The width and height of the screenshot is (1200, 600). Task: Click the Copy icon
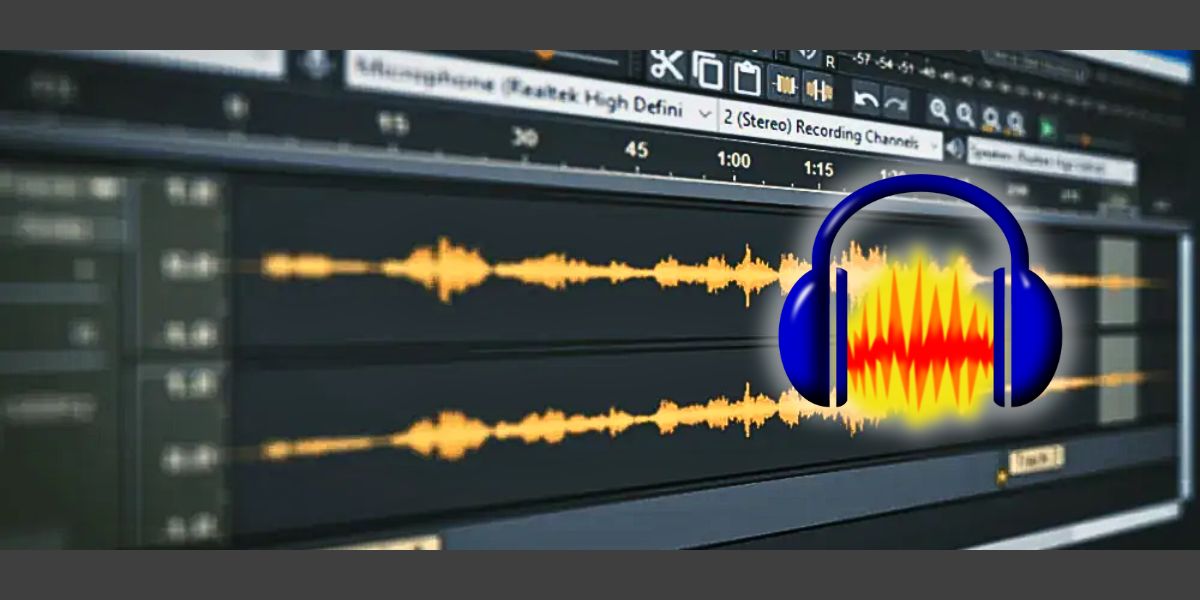(708, 70)
